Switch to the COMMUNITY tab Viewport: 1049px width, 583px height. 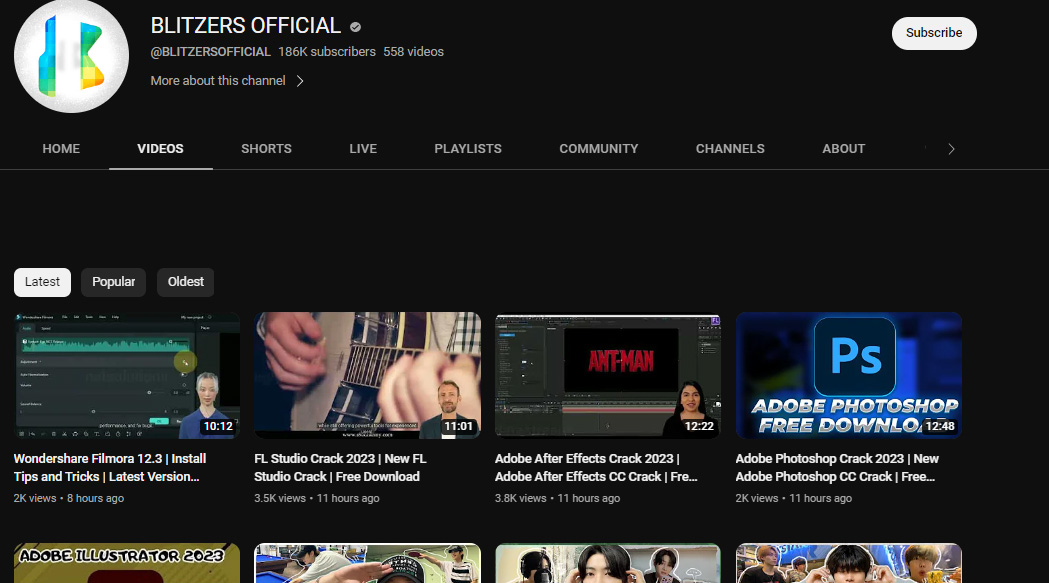tap(599, 149)
